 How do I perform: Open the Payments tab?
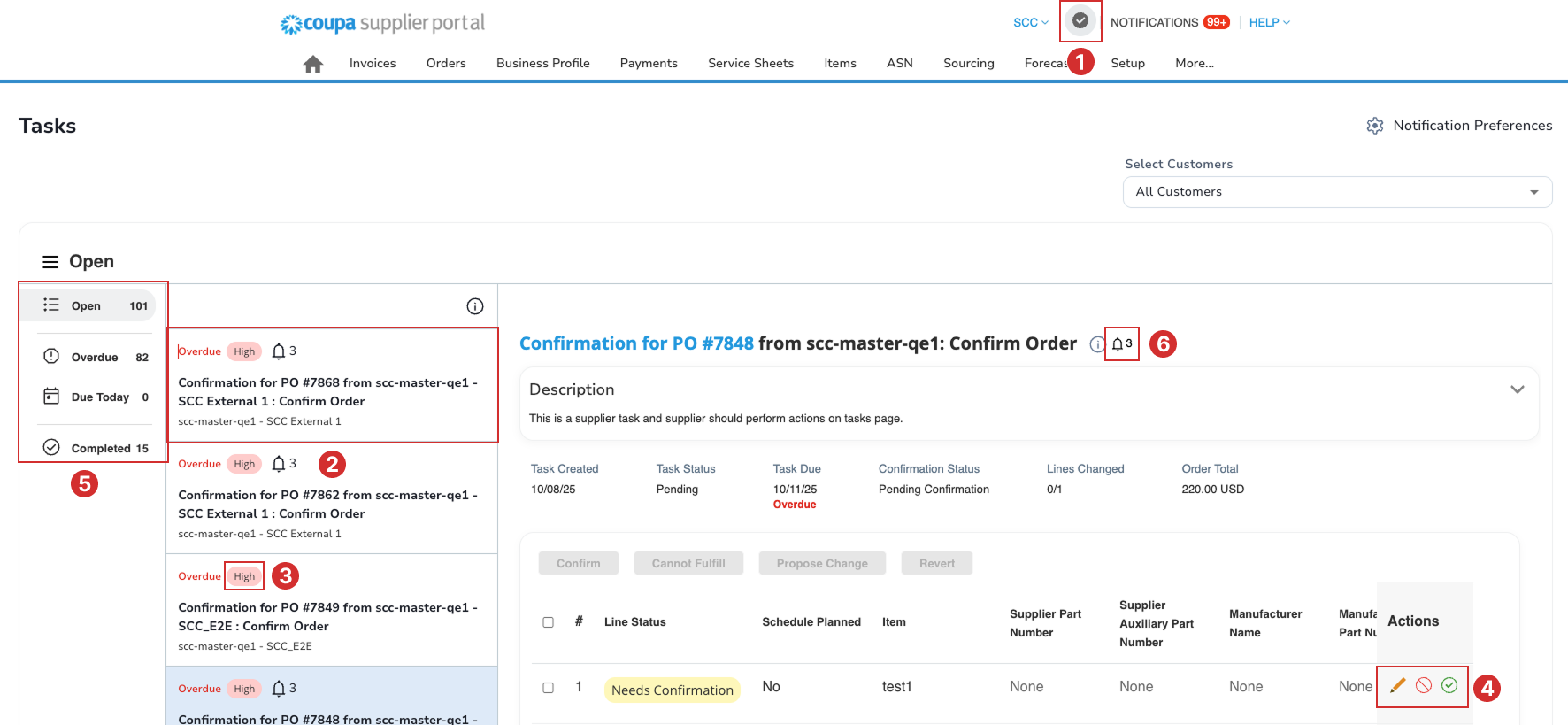point(649,64)
